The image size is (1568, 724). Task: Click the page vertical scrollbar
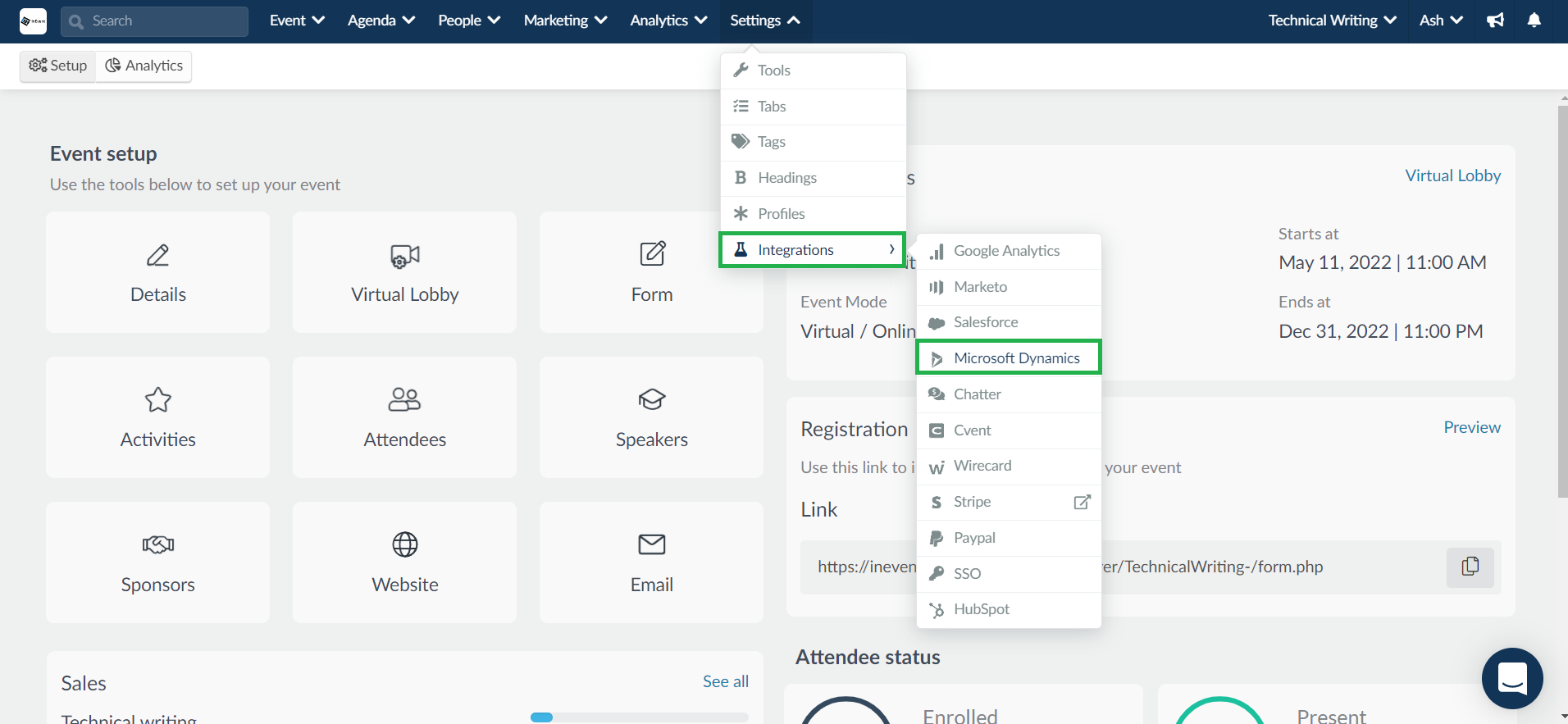pyautogui.click(x=1562, y=302)
